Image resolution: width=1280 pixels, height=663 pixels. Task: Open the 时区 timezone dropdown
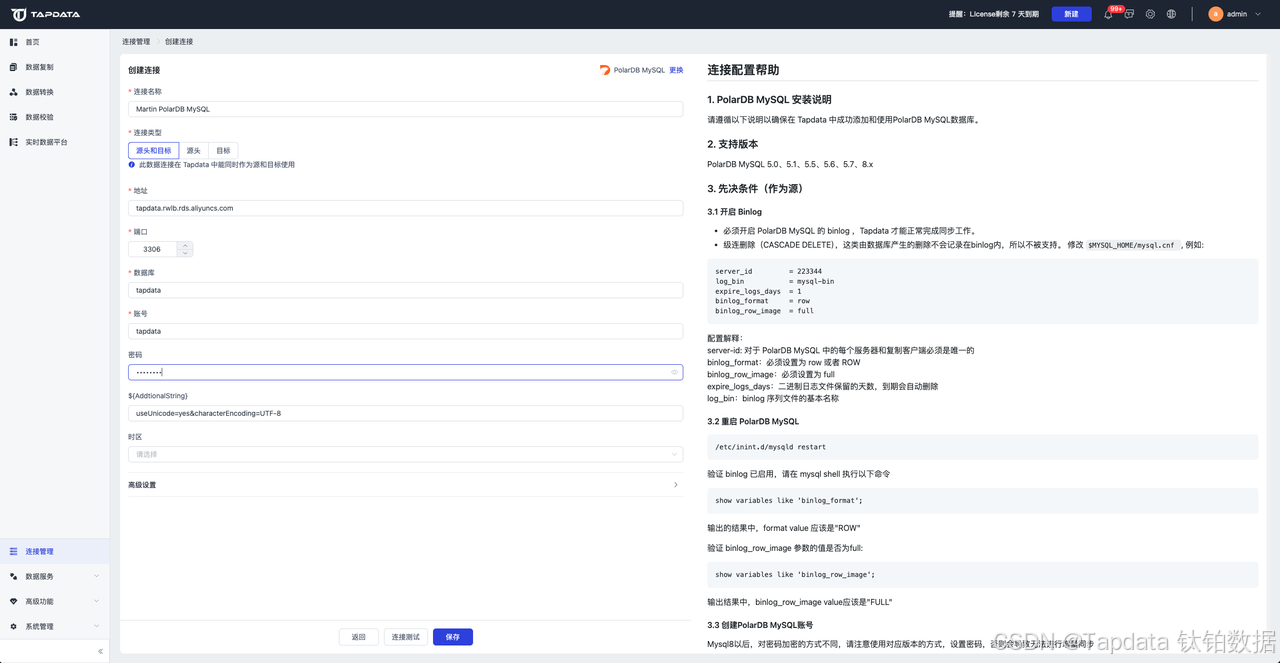point(405,454)
